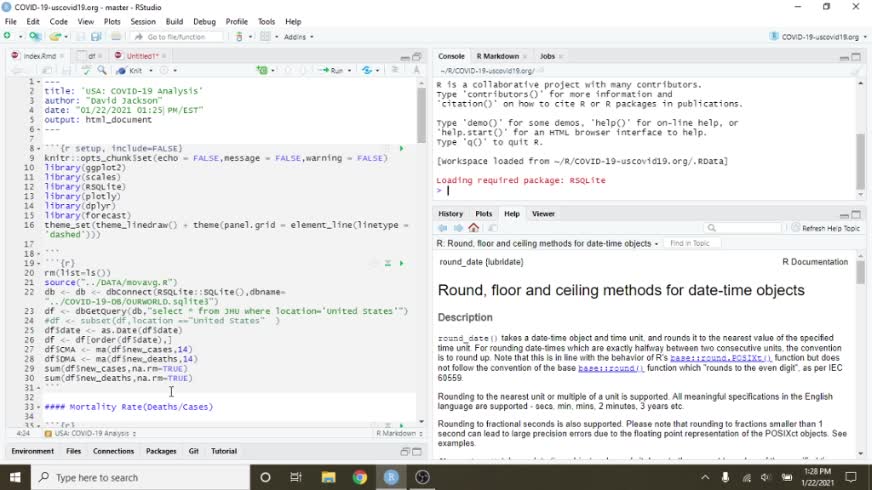
Task: Open the Git tab in bottom pane
Action: [194, 451]
